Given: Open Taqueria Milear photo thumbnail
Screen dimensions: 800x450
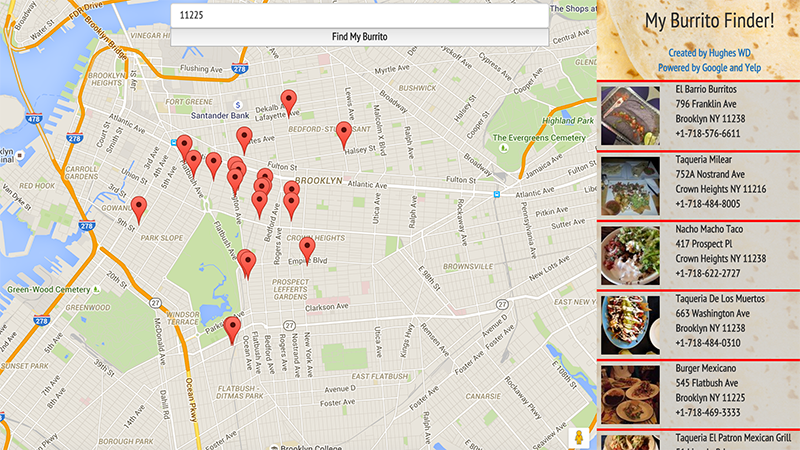Looking at the screenshot, I should (x=630, y=186).
